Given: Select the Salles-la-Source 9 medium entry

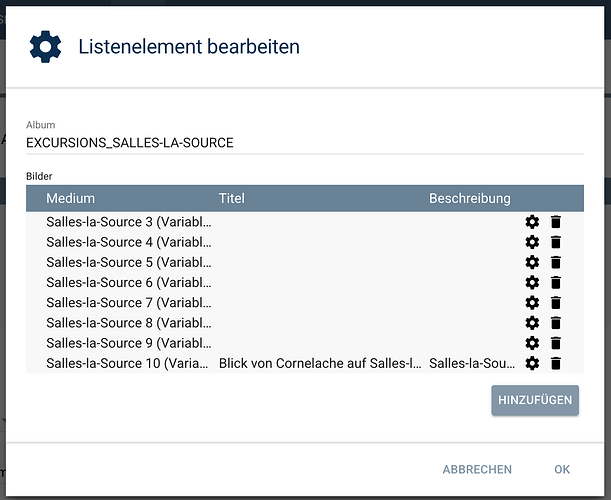Looking at the screenshot, I should pyautogui.click(x=129, y=343).
